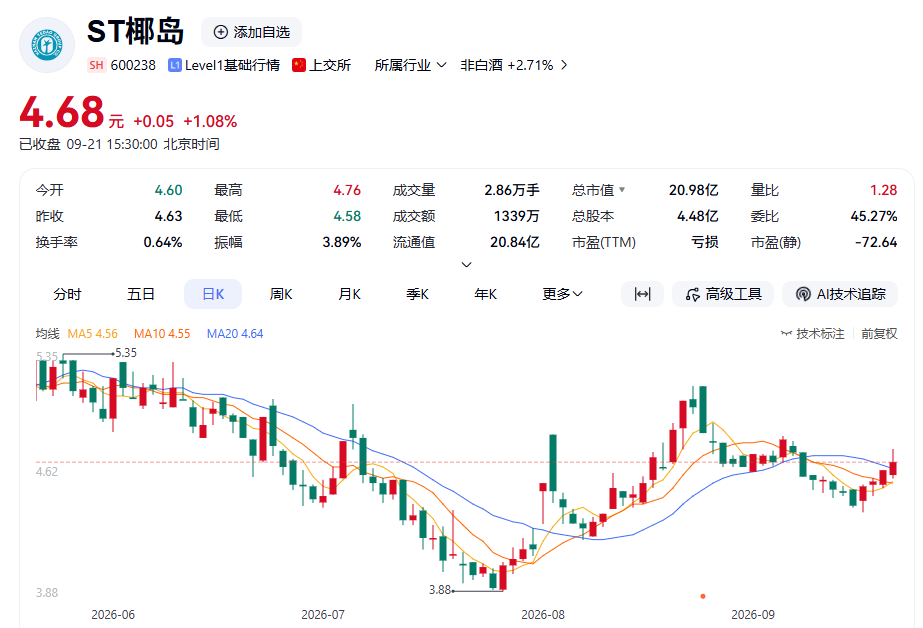Expand the 所属行业 dropdown
Screen dimensions: 923x628
coord(410,65)
